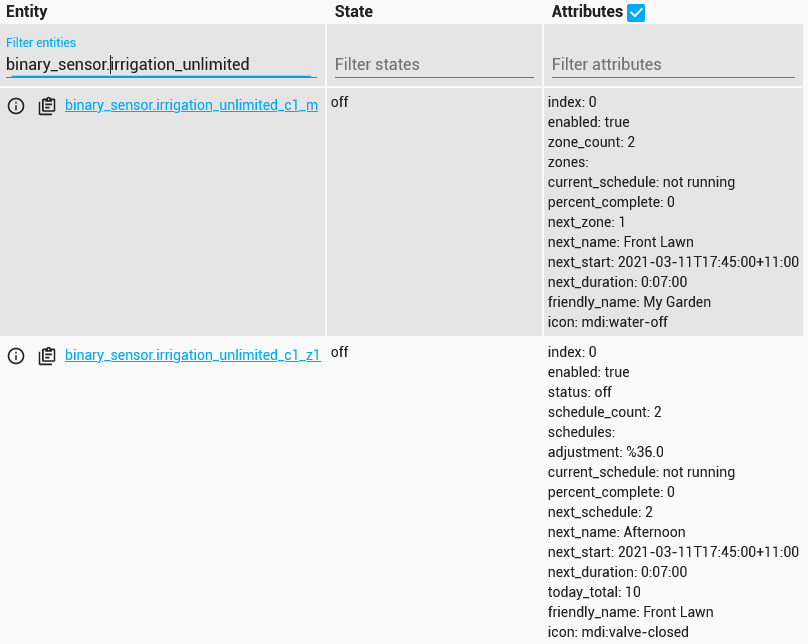Open info for irrigation_unlimited_c1_z1 entity
Viewport: 808px width, 644px height.
pos(16,355)
